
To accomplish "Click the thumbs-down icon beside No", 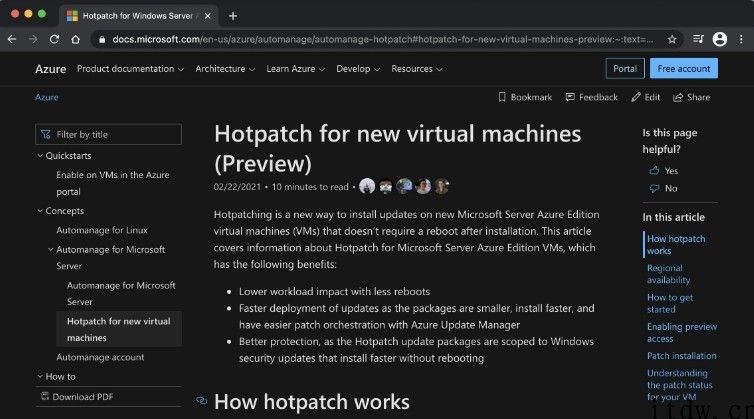I will [x=654, y=189].
